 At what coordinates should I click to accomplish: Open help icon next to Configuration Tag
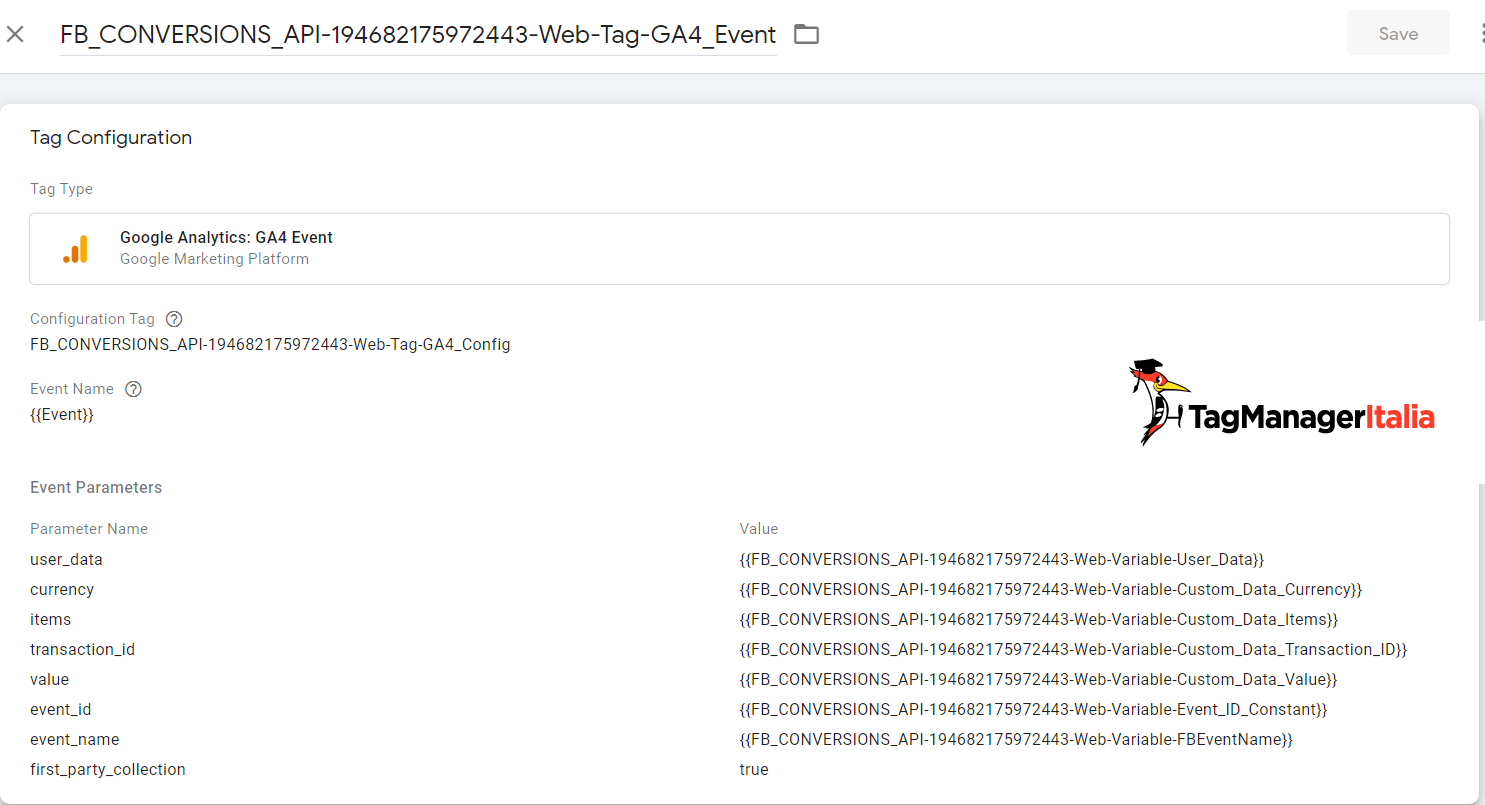pyautogui.click(x=174, y=319)
